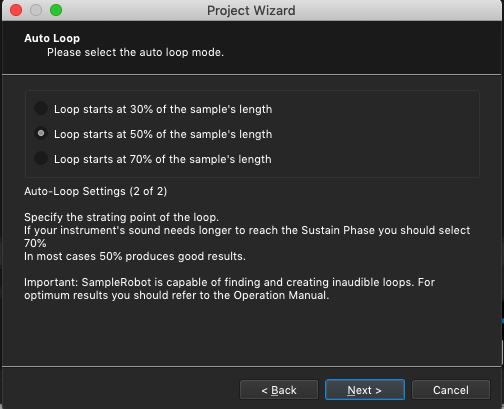Click the 'Important: SampleRobot' note paragraph
Screen dimensions: 504x409
pos(229,289)
